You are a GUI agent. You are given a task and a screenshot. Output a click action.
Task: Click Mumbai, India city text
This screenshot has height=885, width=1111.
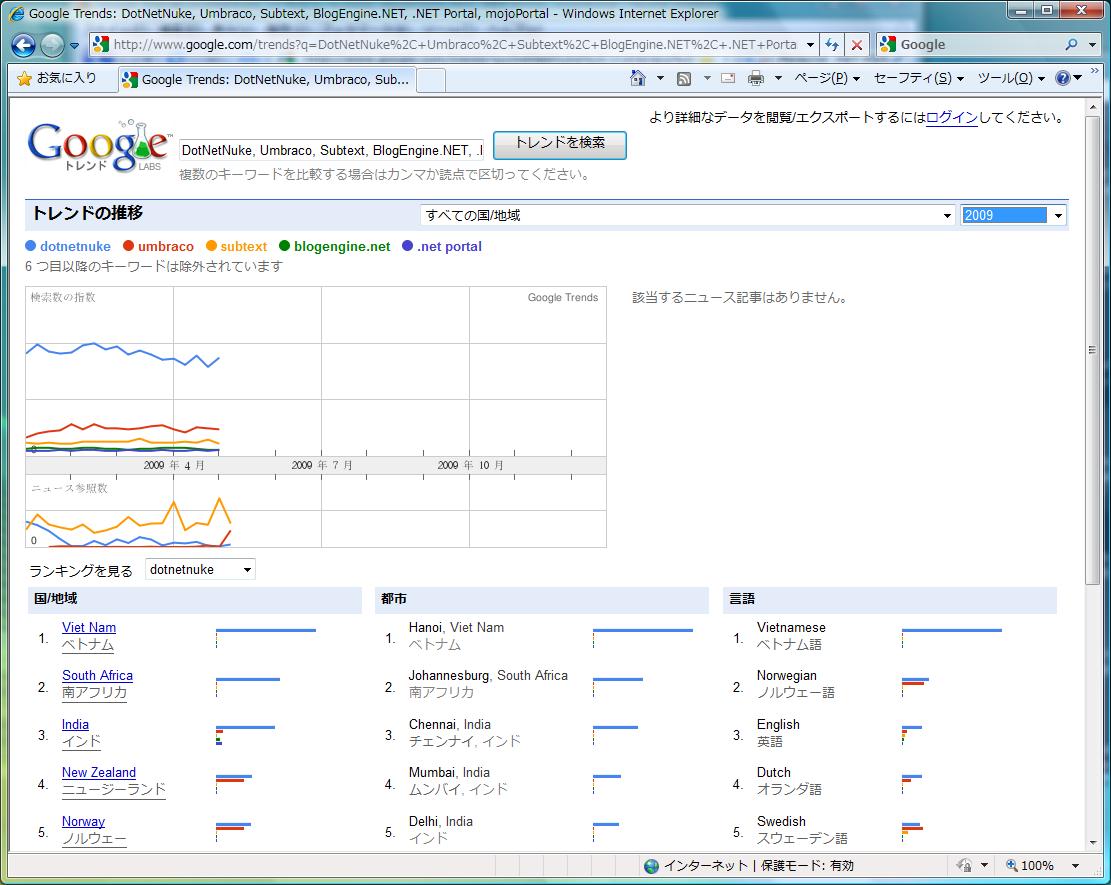pos(449,772)
